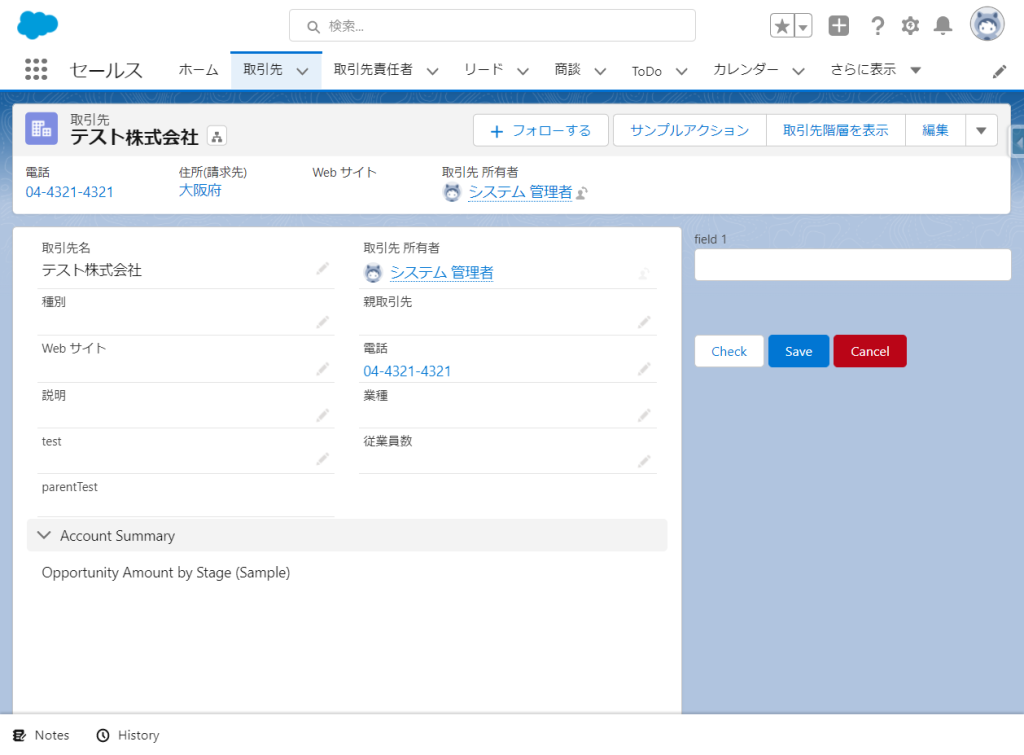Open more actions dropdown next to 編集
Viewport: 1024px width, 755px height.
981,131
